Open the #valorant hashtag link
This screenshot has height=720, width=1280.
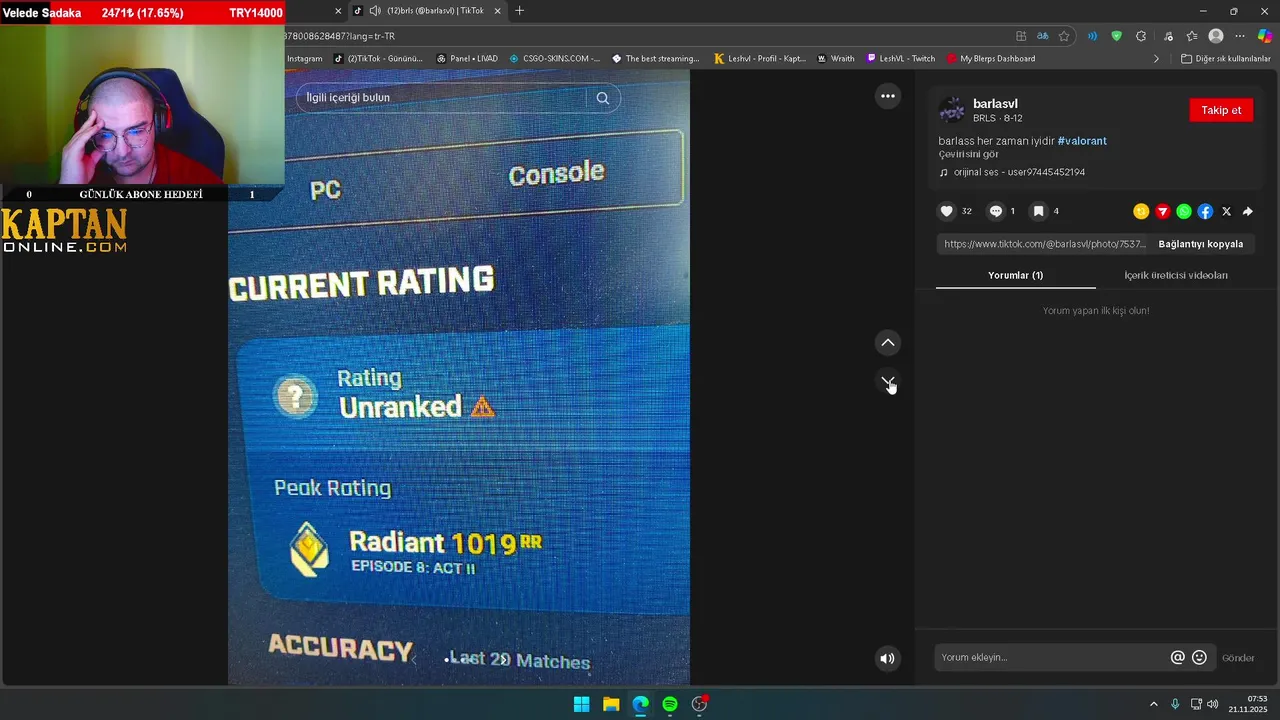(1082, 141)
